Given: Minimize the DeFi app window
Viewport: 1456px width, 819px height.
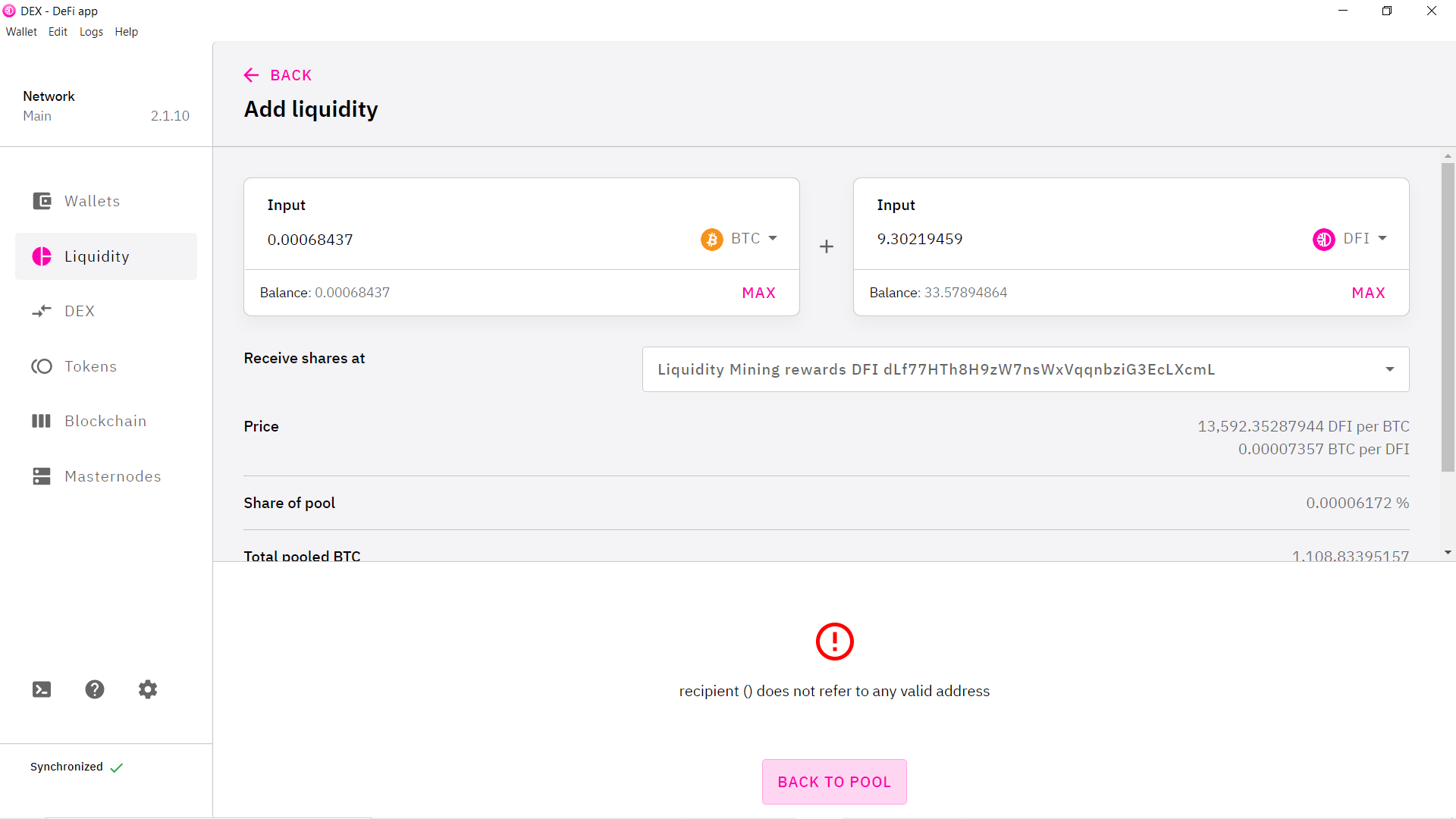Looking at the screenshot, I should pos(1343,11).
